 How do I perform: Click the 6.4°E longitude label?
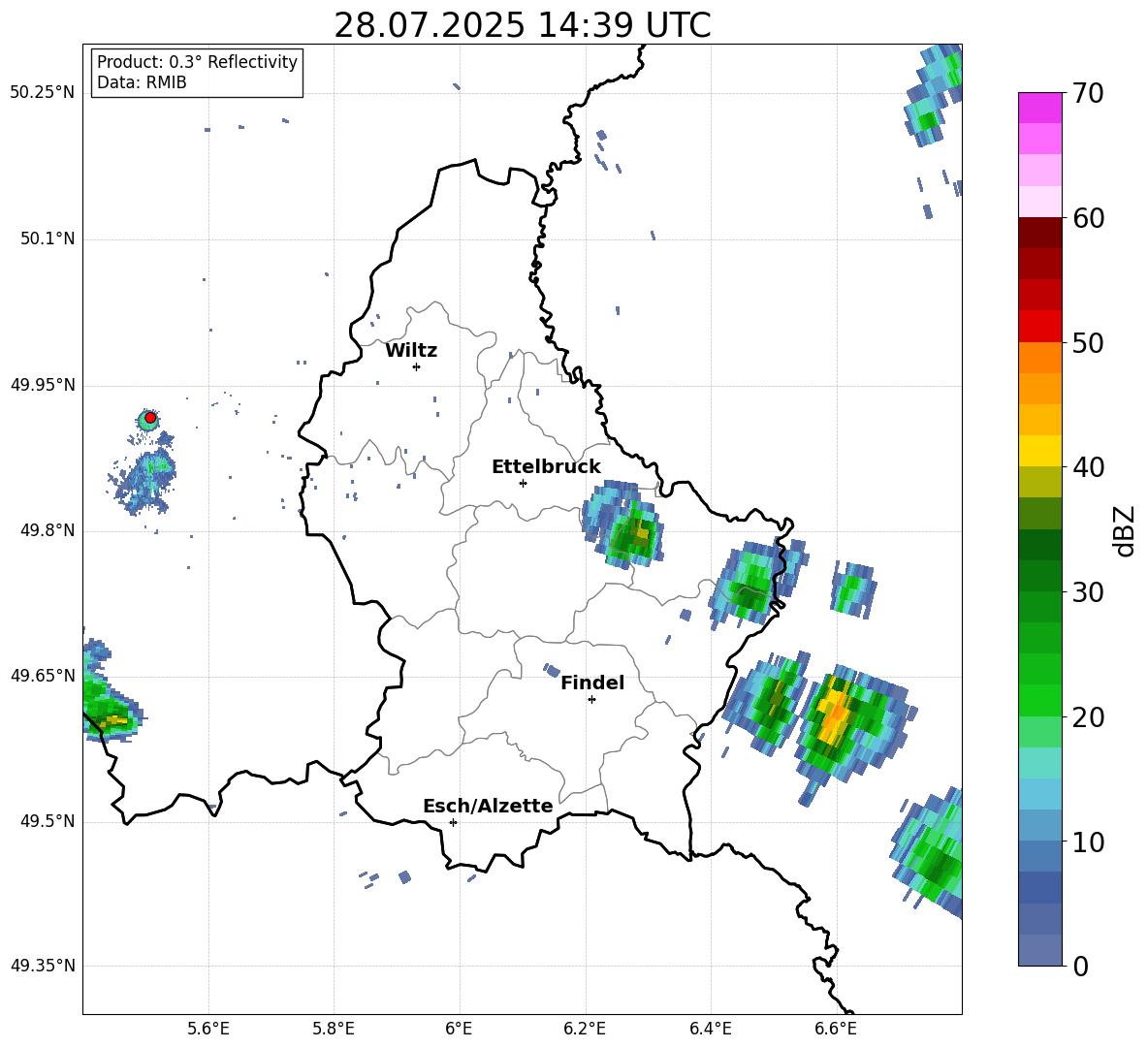point(710,1029)
